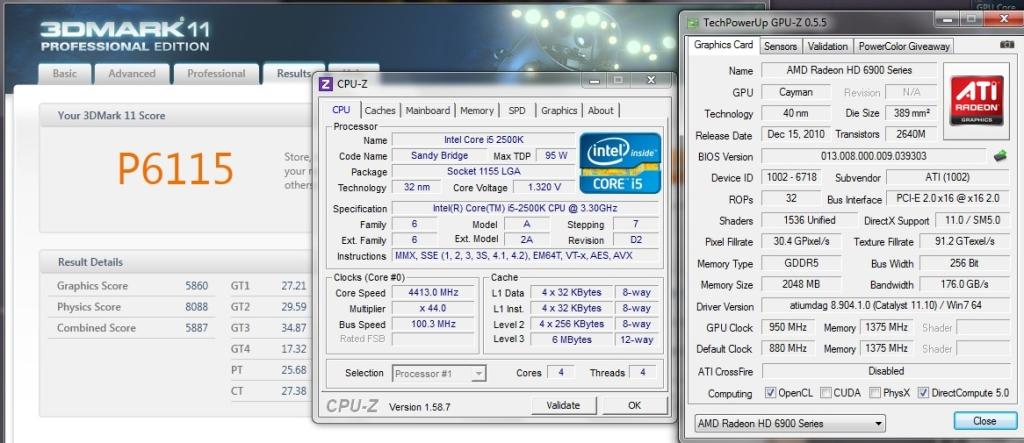Click the Release Date value Dec 15, 2010
Viewport: 1024px width, 443px height.
click(x=795, y=135)
